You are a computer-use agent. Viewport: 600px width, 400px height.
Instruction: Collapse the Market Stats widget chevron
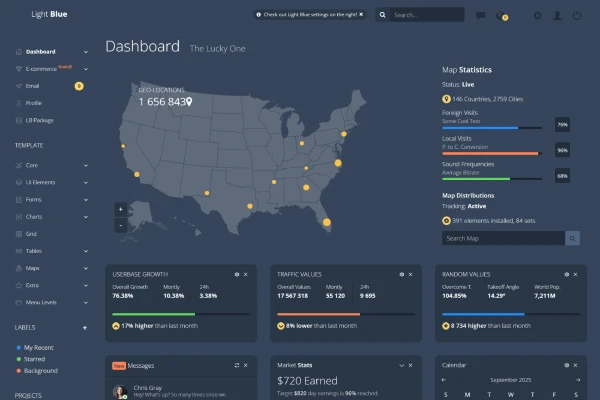(401, 365)
